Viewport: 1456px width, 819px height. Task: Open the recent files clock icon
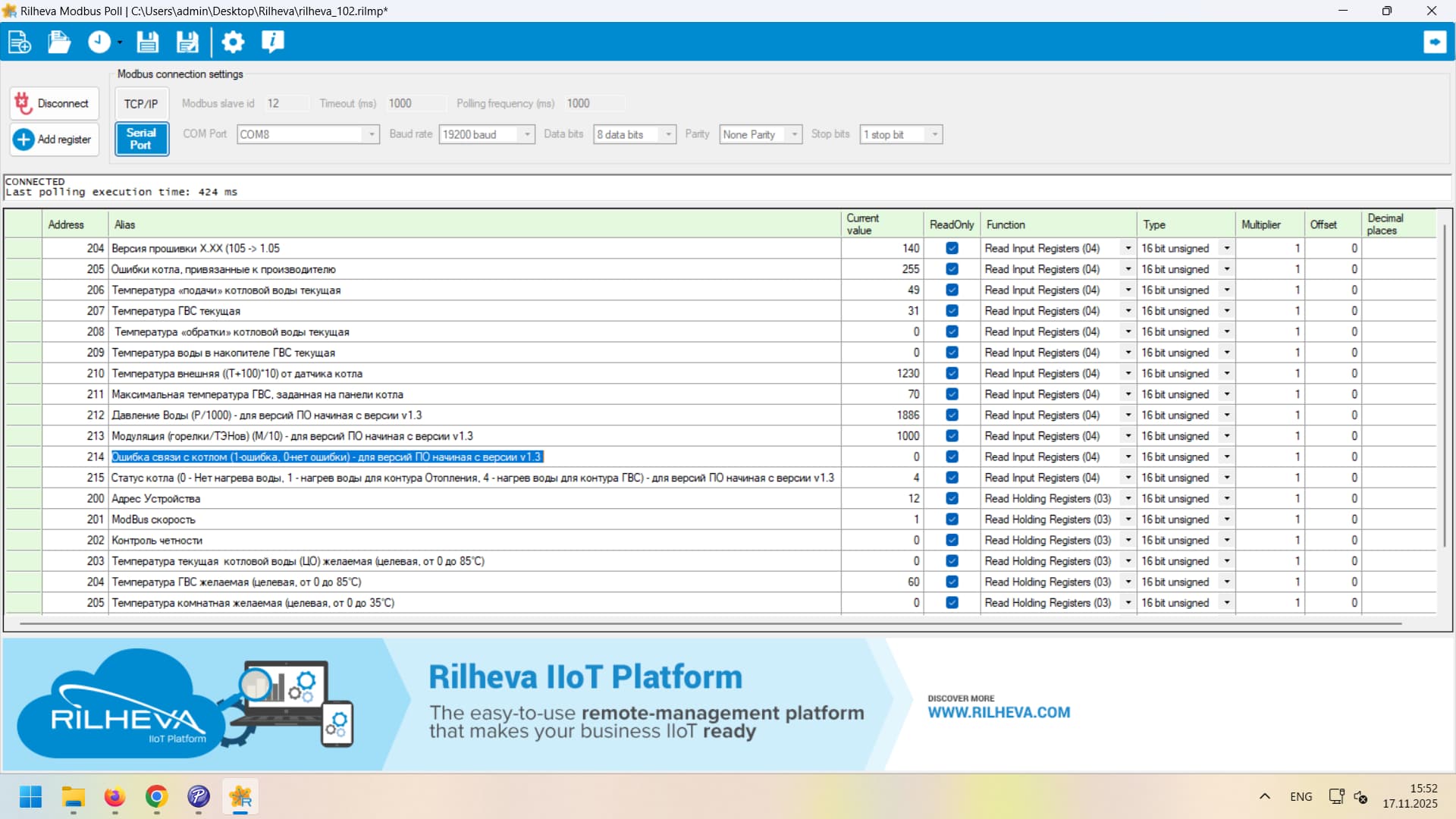(99, 42)
